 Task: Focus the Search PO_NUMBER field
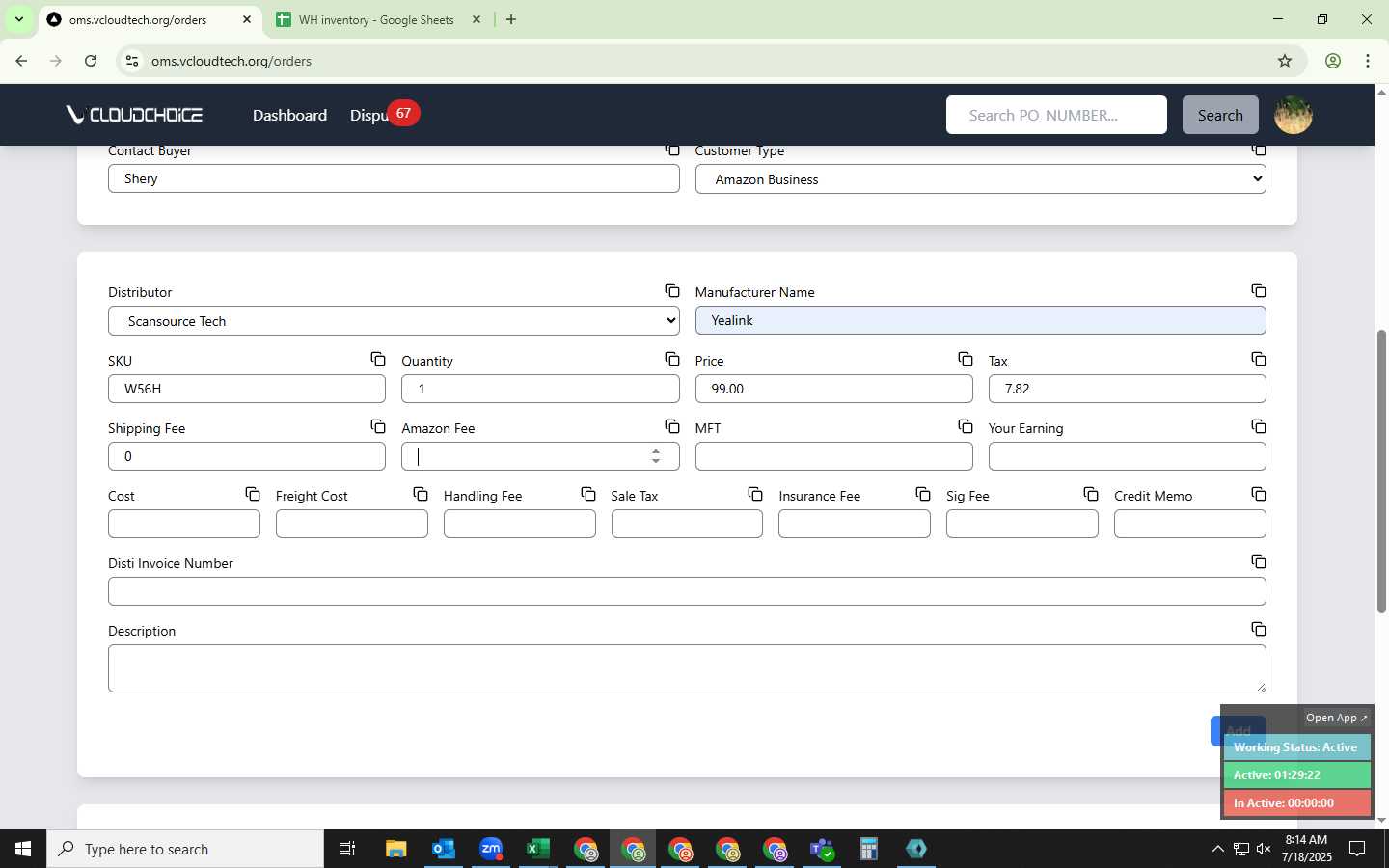coord(1056,115)
